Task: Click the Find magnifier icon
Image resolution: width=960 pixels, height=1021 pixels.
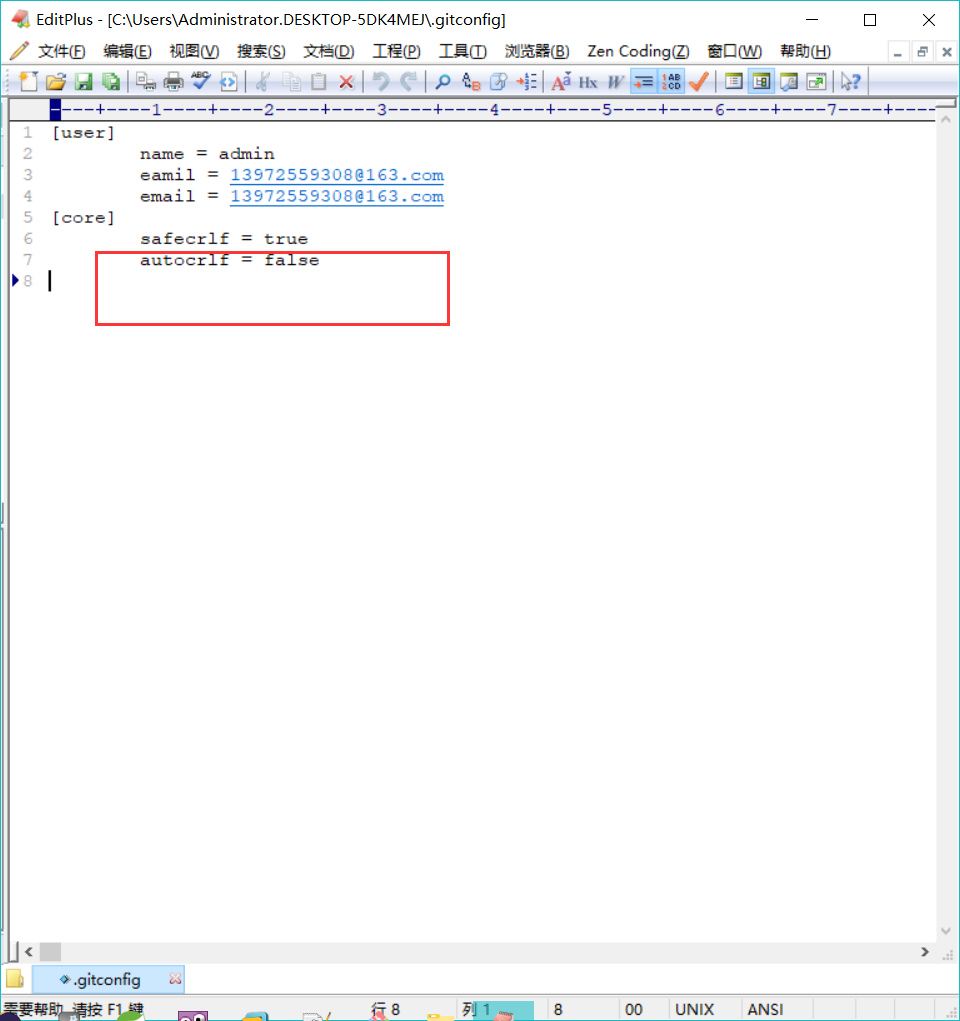Action: pos(443,81)
